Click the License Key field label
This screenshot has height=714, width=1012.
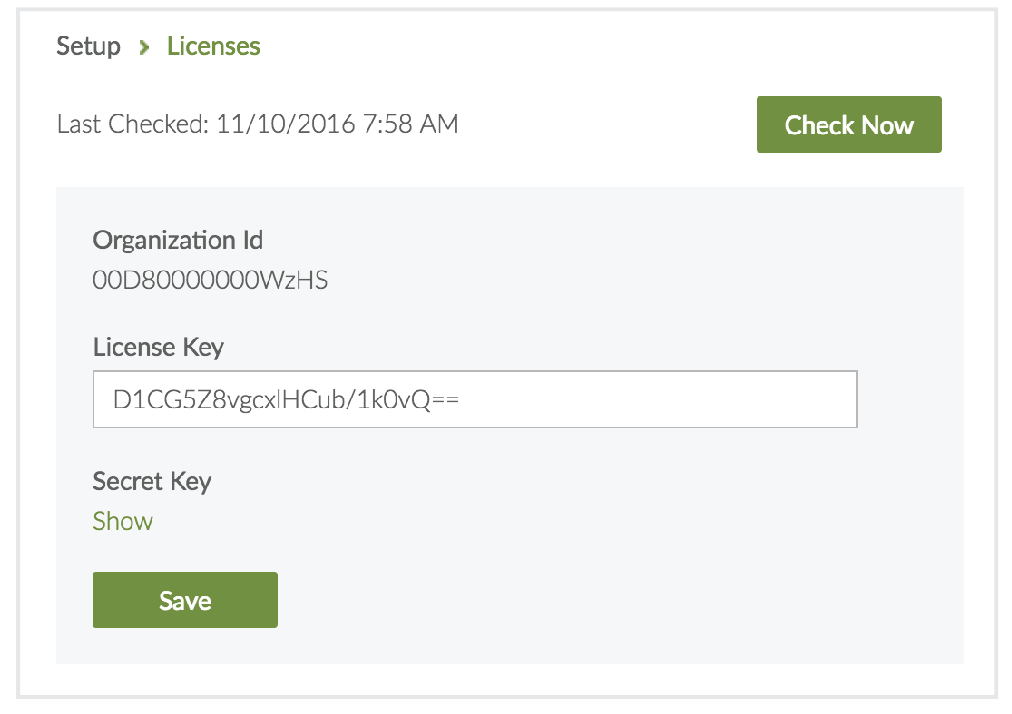(x=158, y=347)
